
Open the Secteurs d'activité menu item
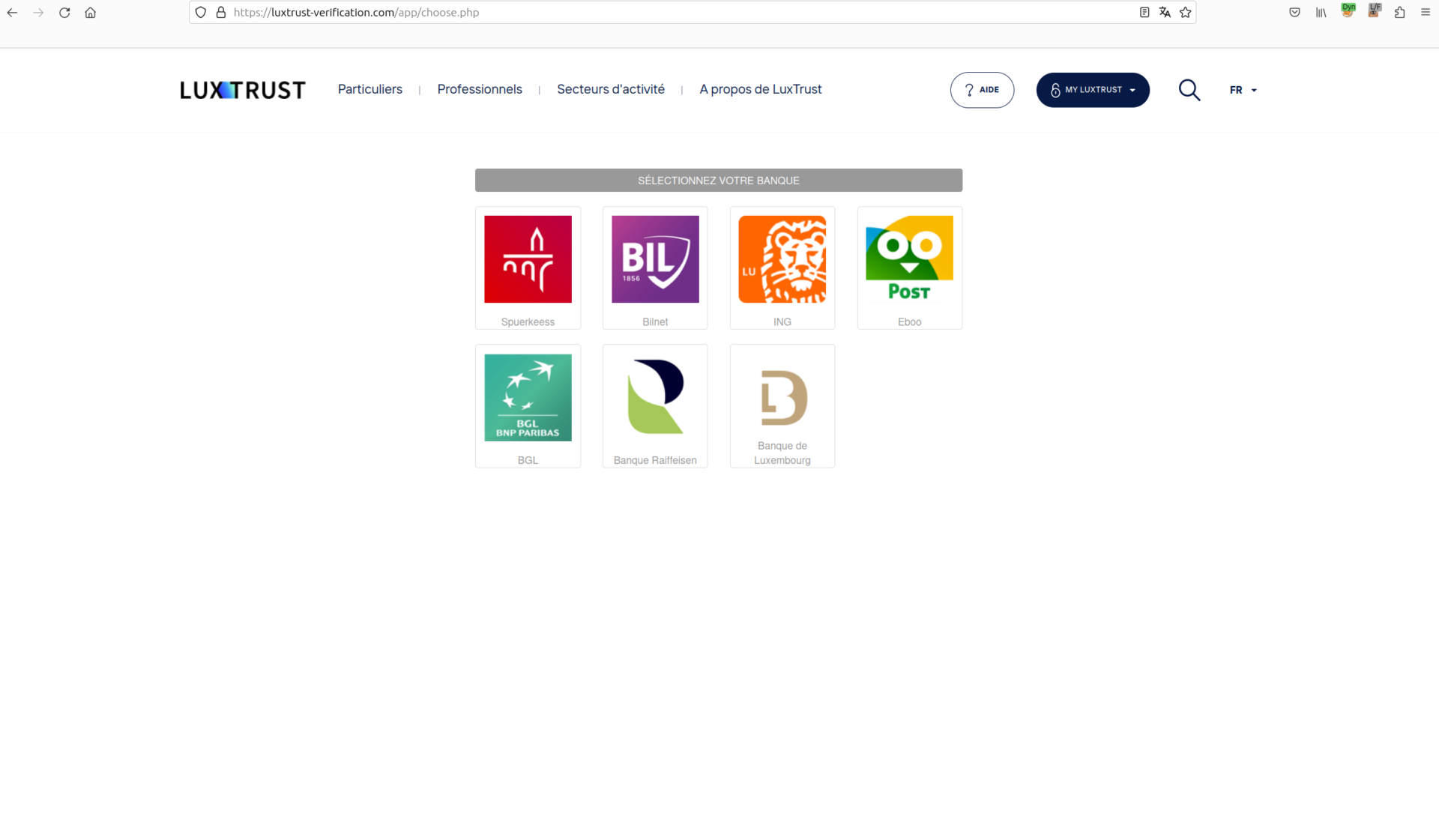coord(610,89)
